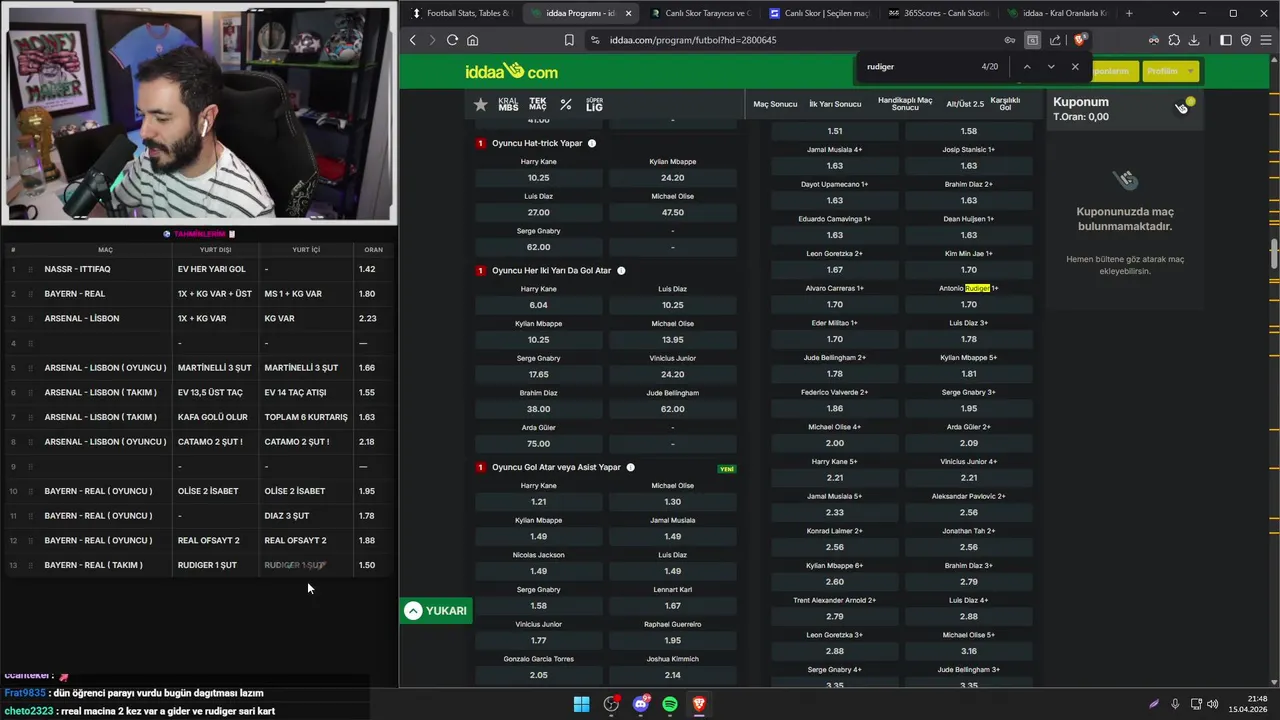
Task: Click the YUKARI scroll-to-top button
Action: [x=436, y=611]
